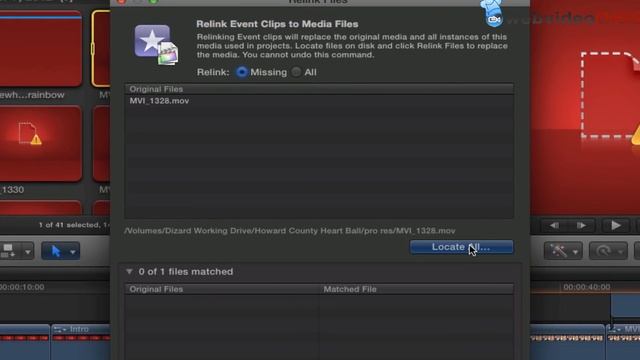Viewport: 640px width, 360px height.
Task: Select the Missing relink radio button
Action: [x=242, y=72]
